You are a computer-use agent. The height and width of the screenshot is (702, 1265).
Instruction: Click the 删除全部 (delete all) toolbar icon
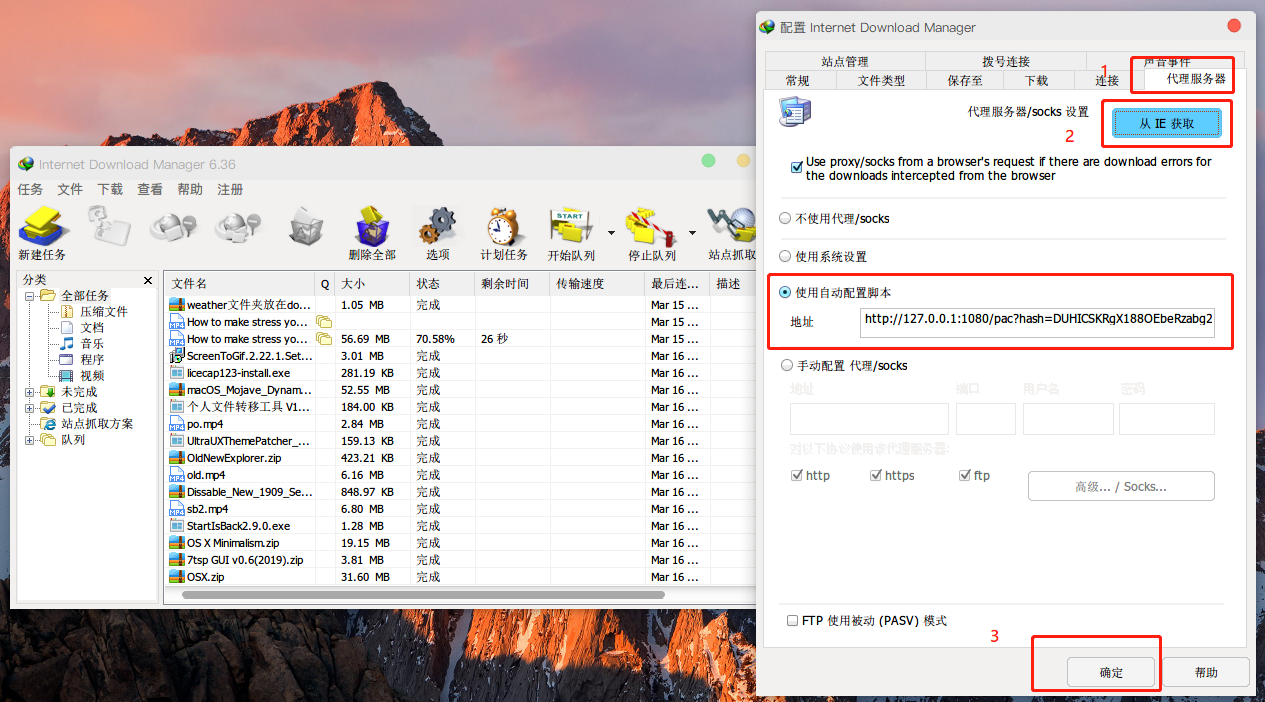click(x=372, y=228)
